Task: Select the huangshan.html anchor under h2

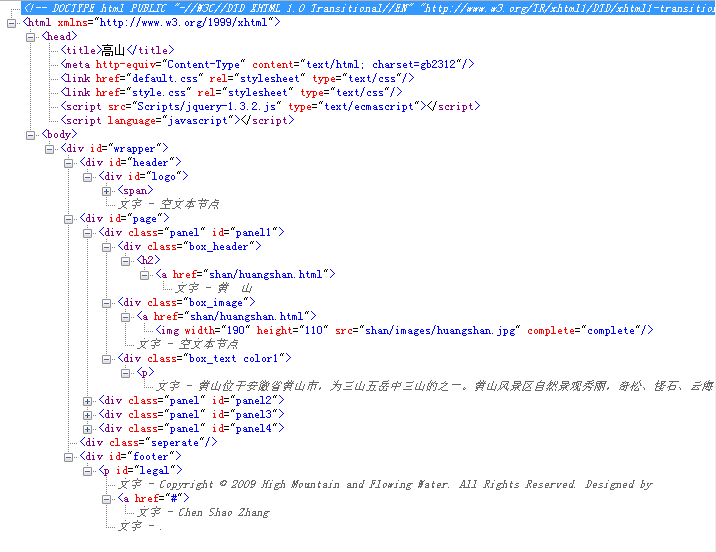Action: click(x=246, y=274)
